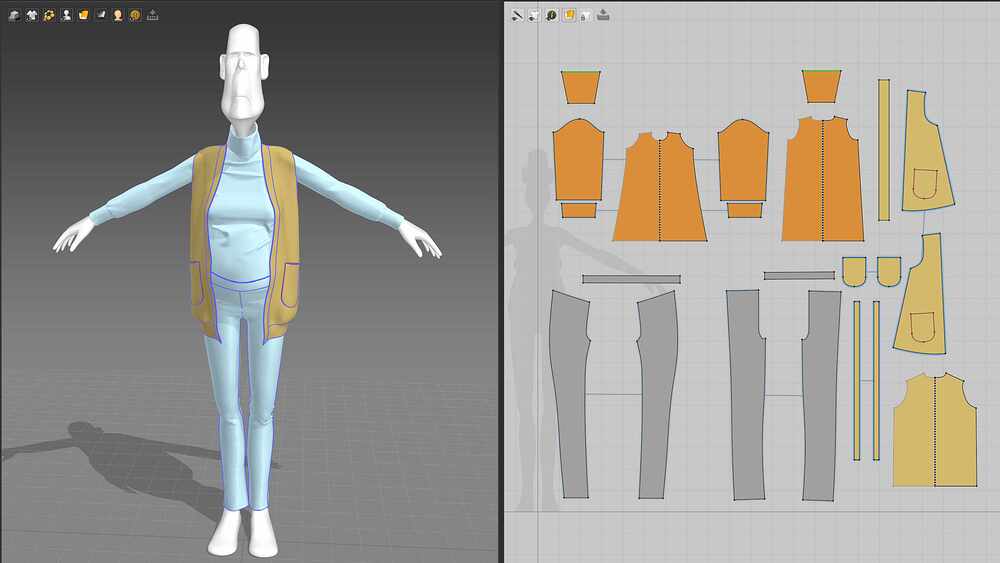The height and width of the screenshot is (563, 1000).
Task: Select the top-right orange collar pattern piece
Action: click(x=821, y=87)
